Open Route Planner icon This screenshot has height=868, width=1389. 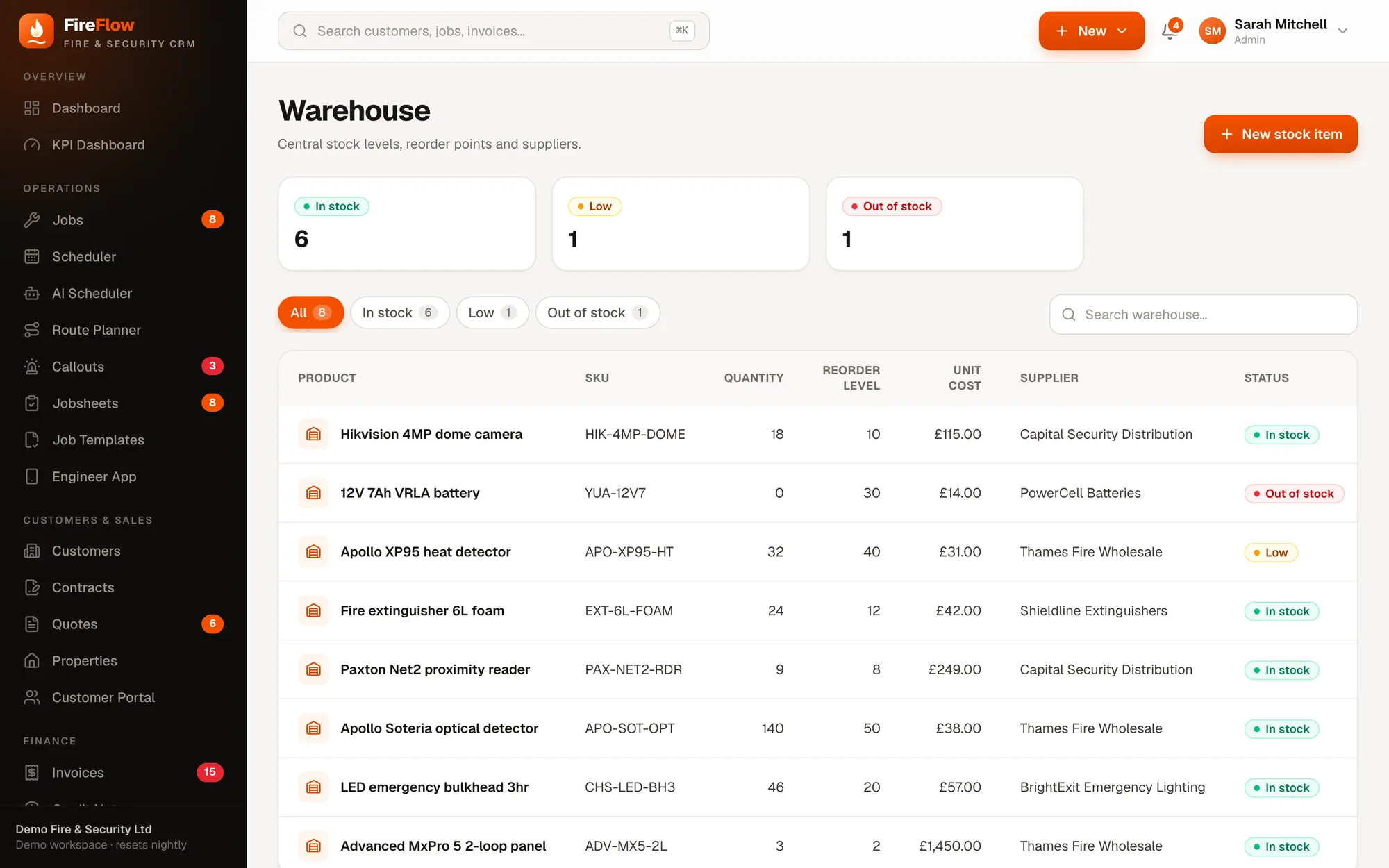(x=32, y=331)
